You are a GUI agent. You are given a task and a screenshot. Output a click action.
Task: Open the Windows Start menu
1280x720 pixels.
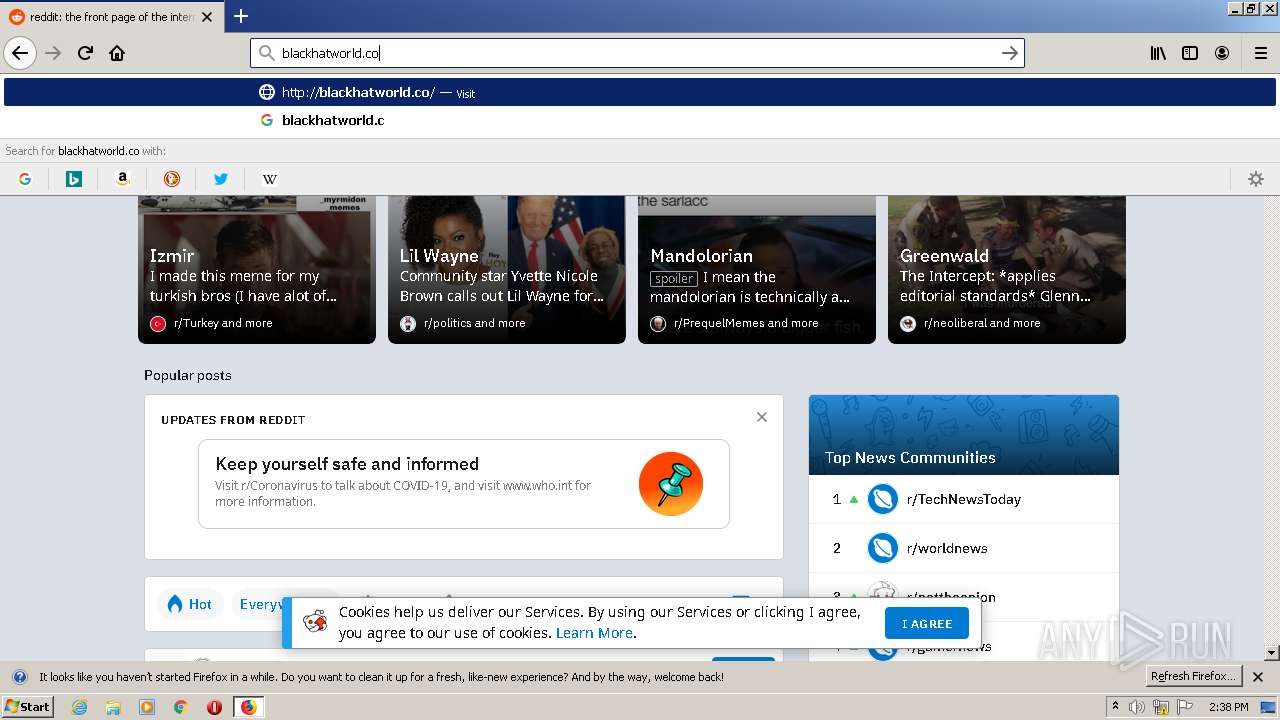(27, 707)
